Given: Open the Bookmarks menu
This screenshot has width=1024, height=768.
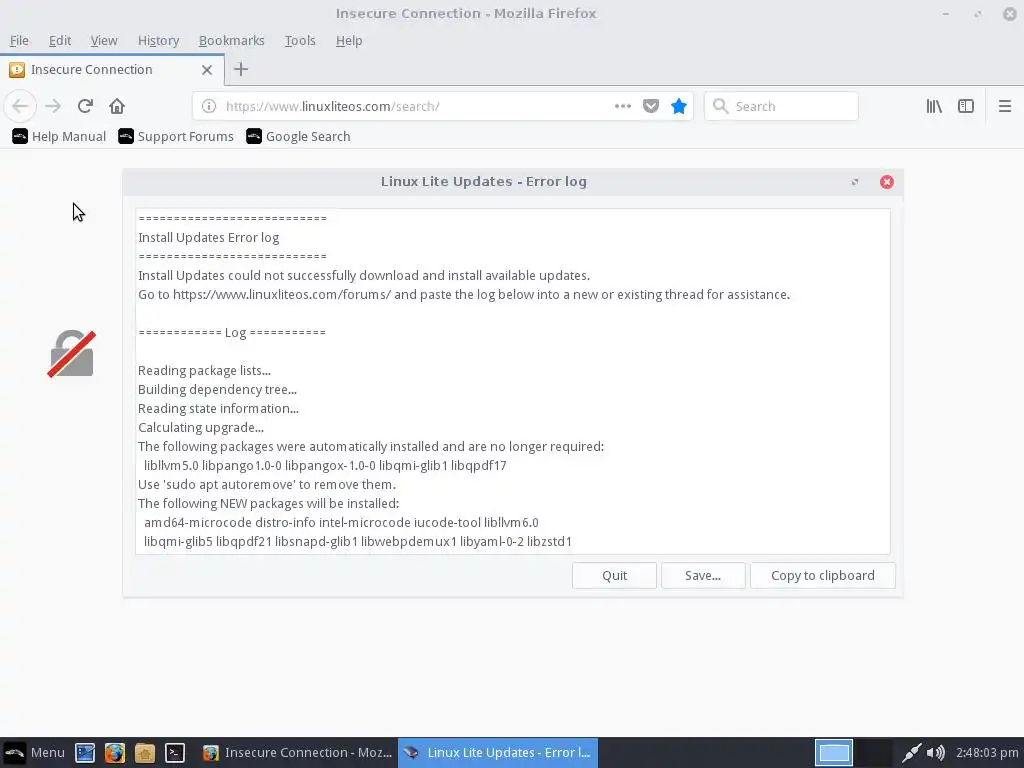Looking at the screenshot, I should pos(231,40).
